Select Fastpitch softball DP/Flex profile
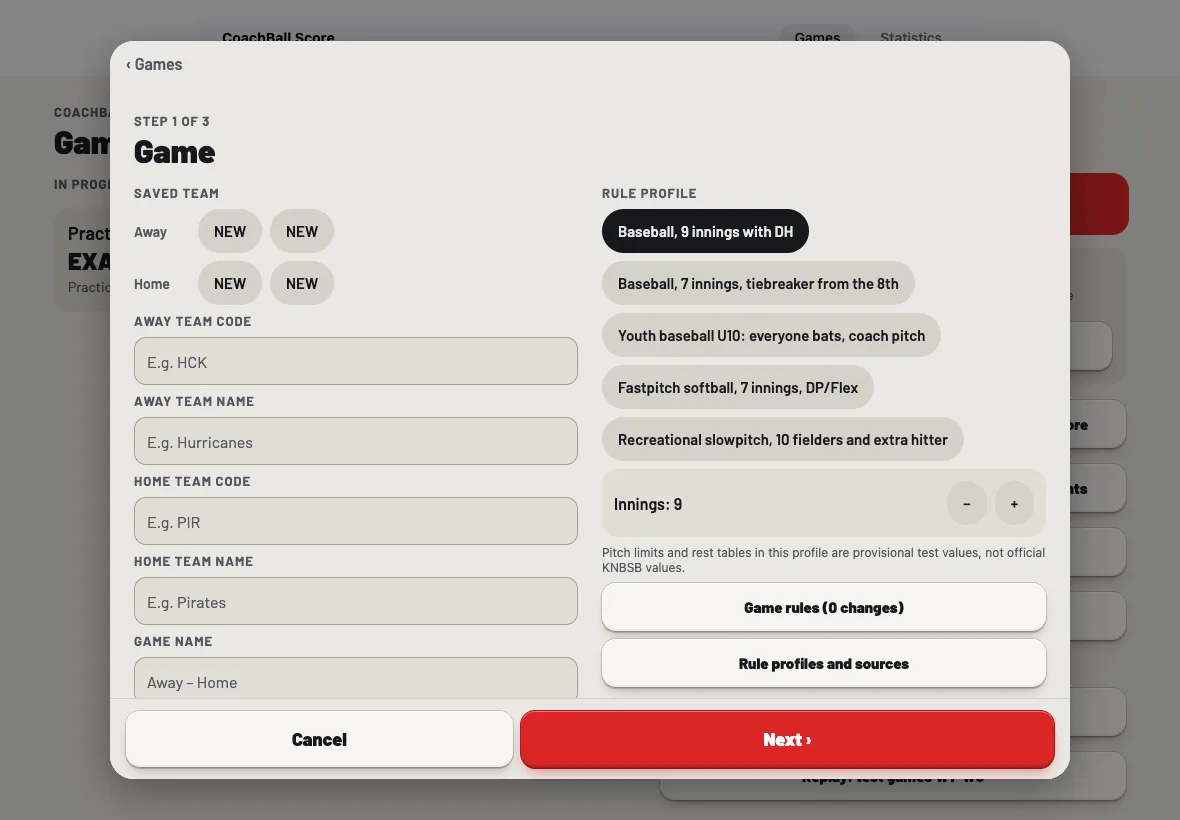The image size is (1180, 820). point(738,387)
